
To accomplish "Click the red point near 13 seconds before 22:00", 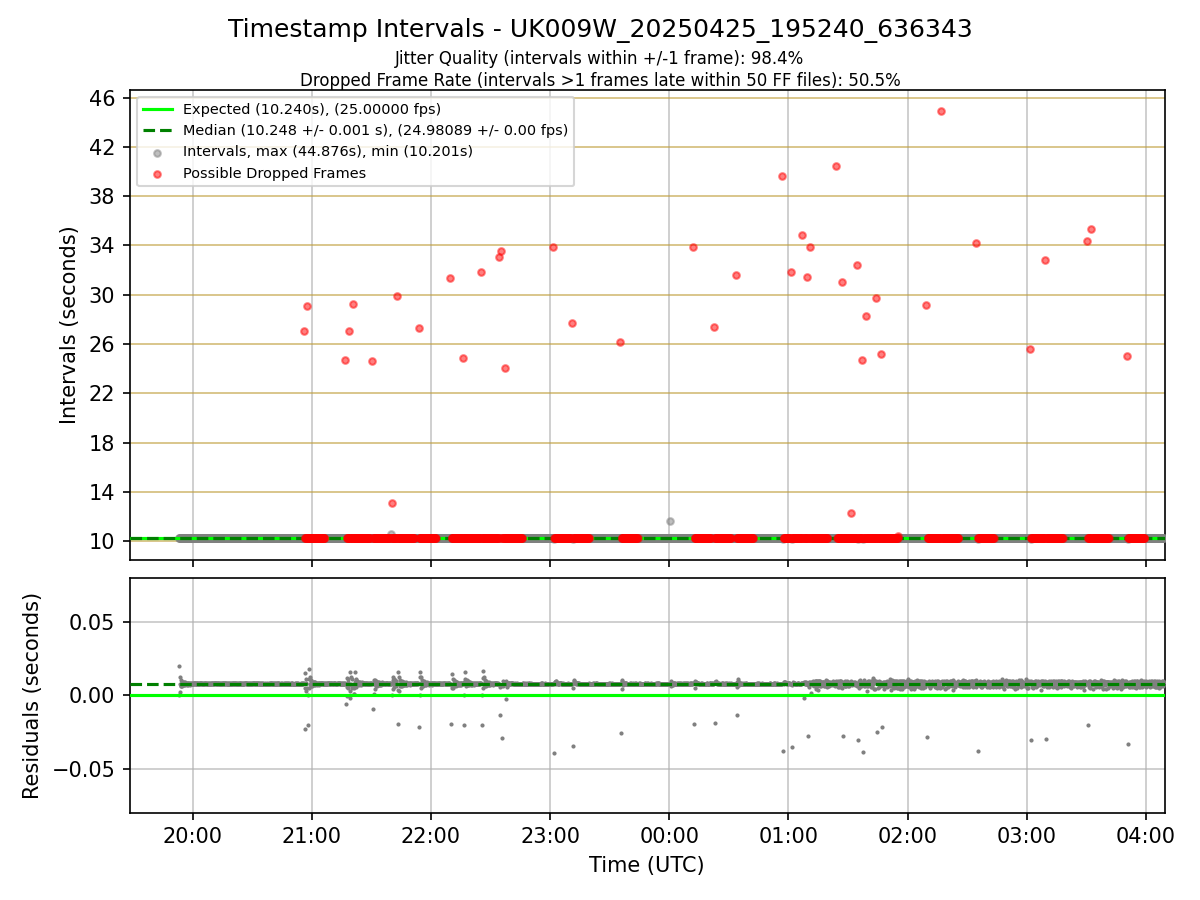I will point(392,503).
